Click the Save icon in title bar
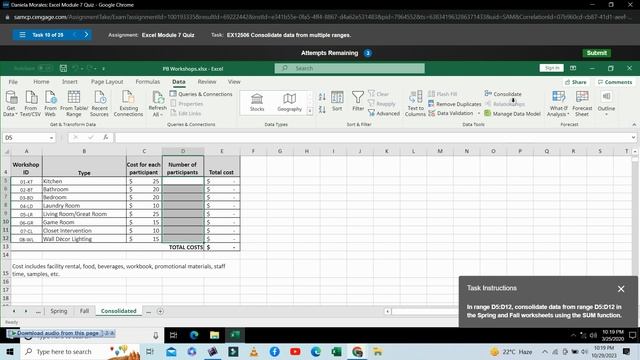The width and height of the screenshot is (640, 360). 63,68
